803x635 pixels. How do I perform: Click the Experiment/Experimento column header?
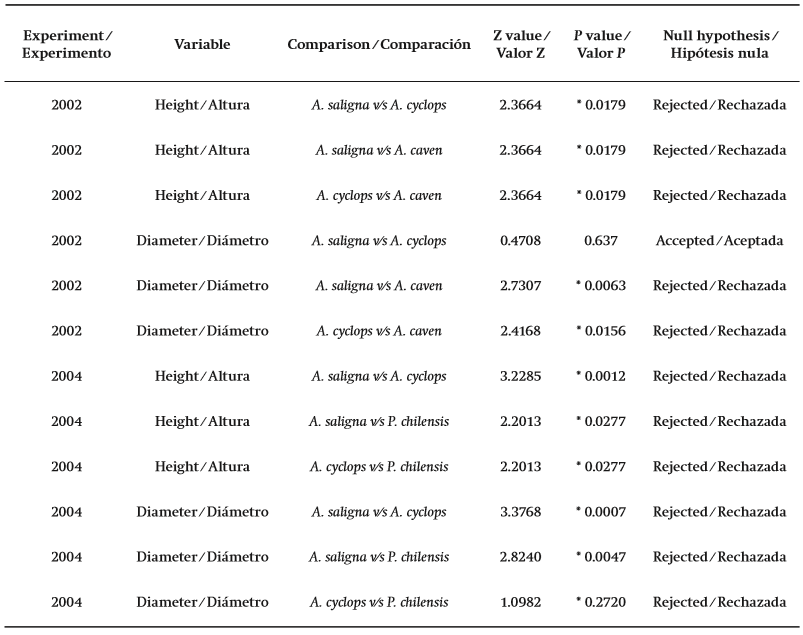(x=66, y=44)
